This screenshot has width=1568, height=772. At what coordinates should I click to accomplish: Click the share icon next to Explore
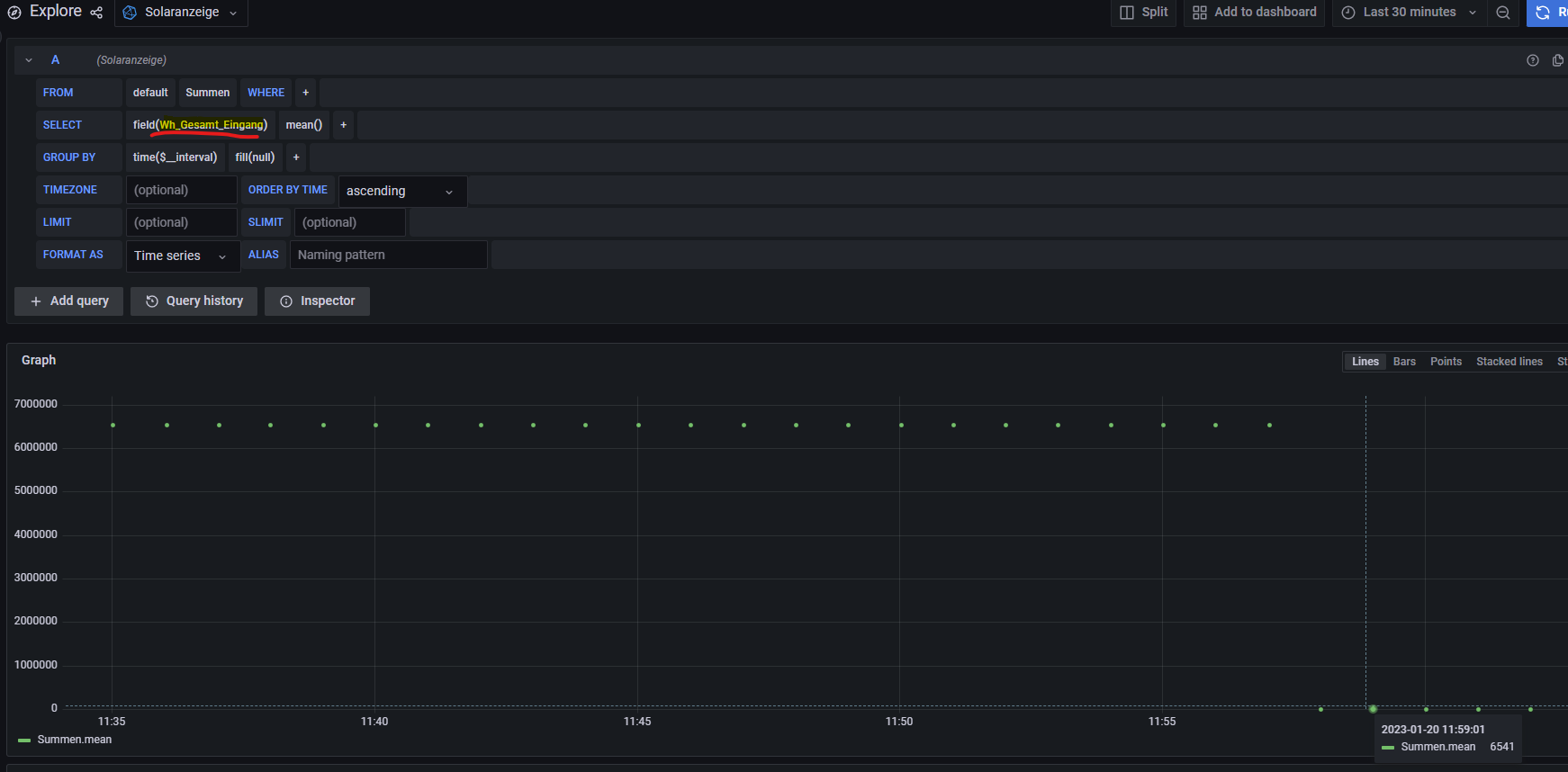tap(96, 13)
